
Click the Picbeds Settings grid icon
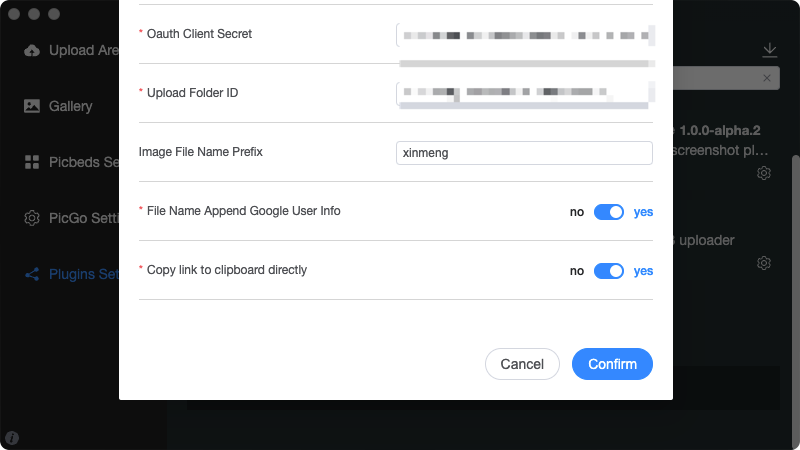click(32, 162)
